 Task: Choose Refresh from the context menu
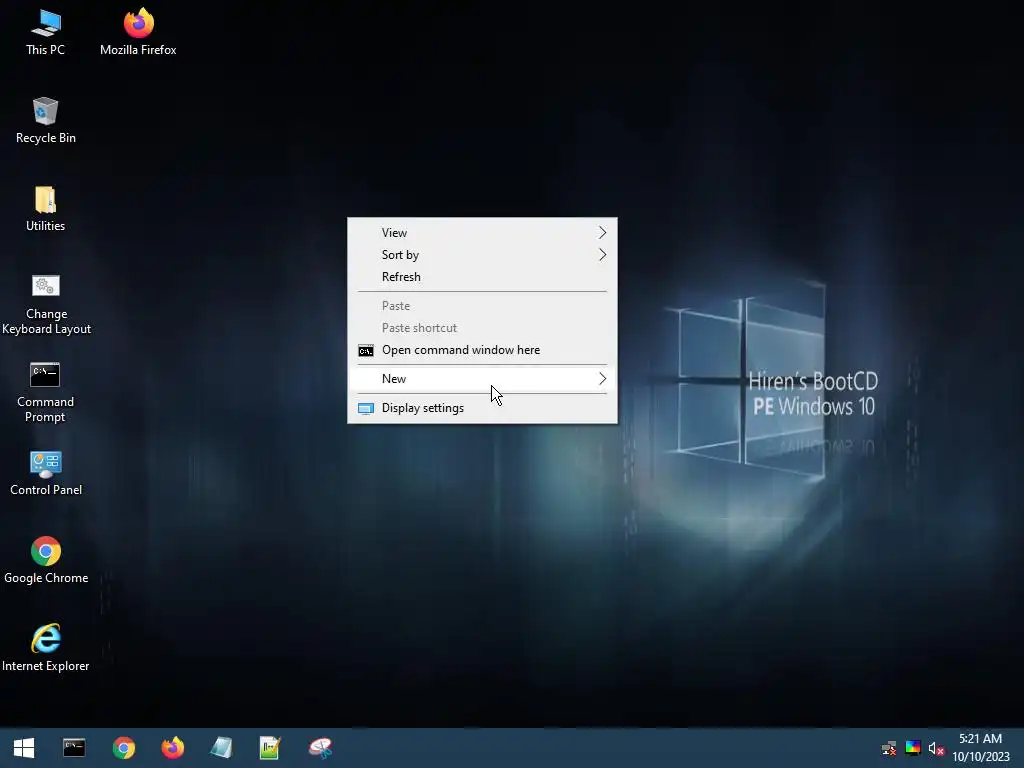click(x=482, y=277)
